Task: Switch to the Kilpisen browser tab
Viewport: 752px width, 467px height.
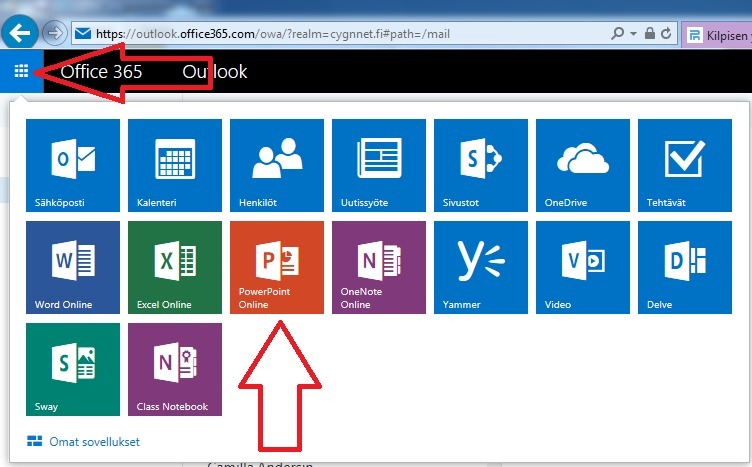Action: coord(717,35)
